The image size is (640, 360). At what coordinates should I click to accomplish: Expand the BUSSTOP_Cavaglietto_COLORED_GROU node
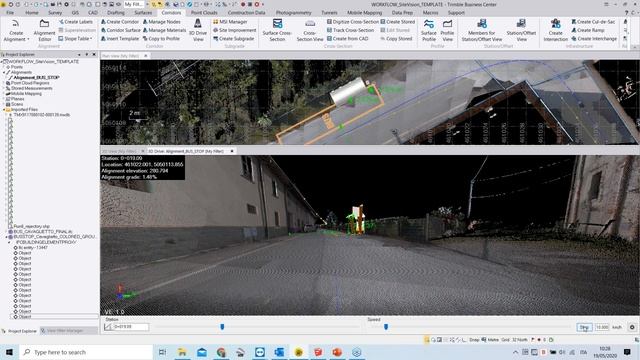coord(7,237)
